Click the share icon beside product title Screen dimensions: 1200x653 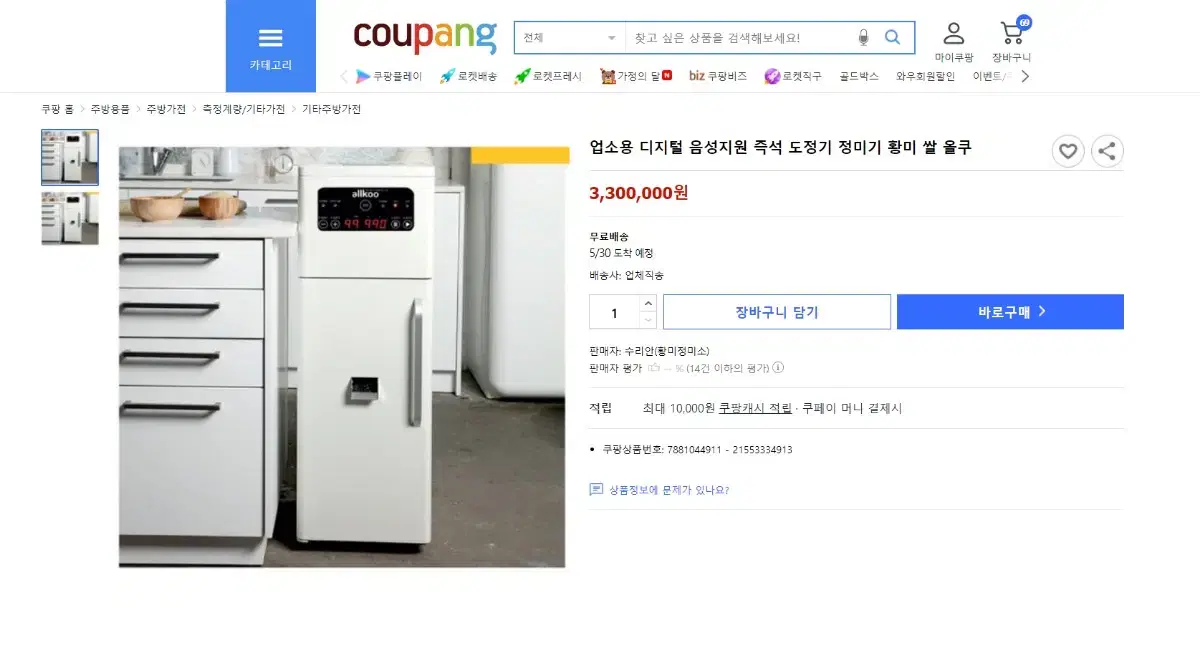tap(1107, 151)
